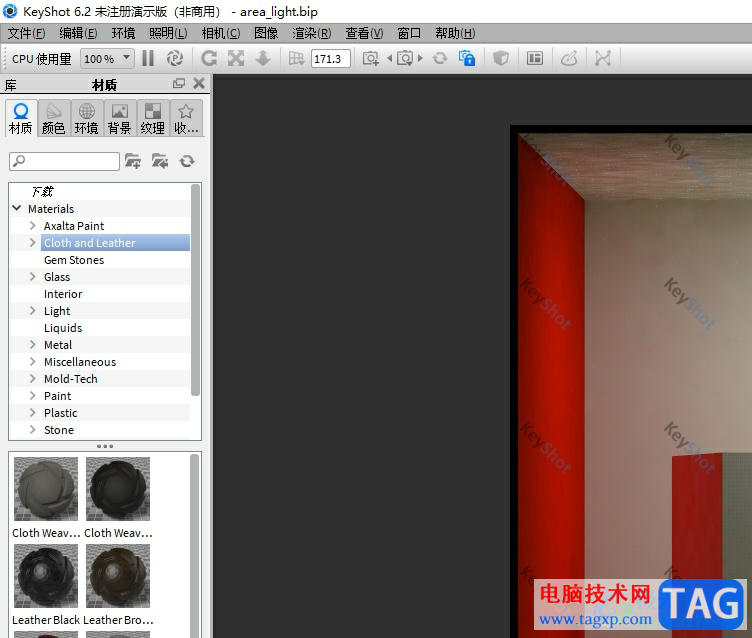Switch to the 环境 library tab
The width and height of the screenshot is (752, 638).
click(x=86, y=118)
